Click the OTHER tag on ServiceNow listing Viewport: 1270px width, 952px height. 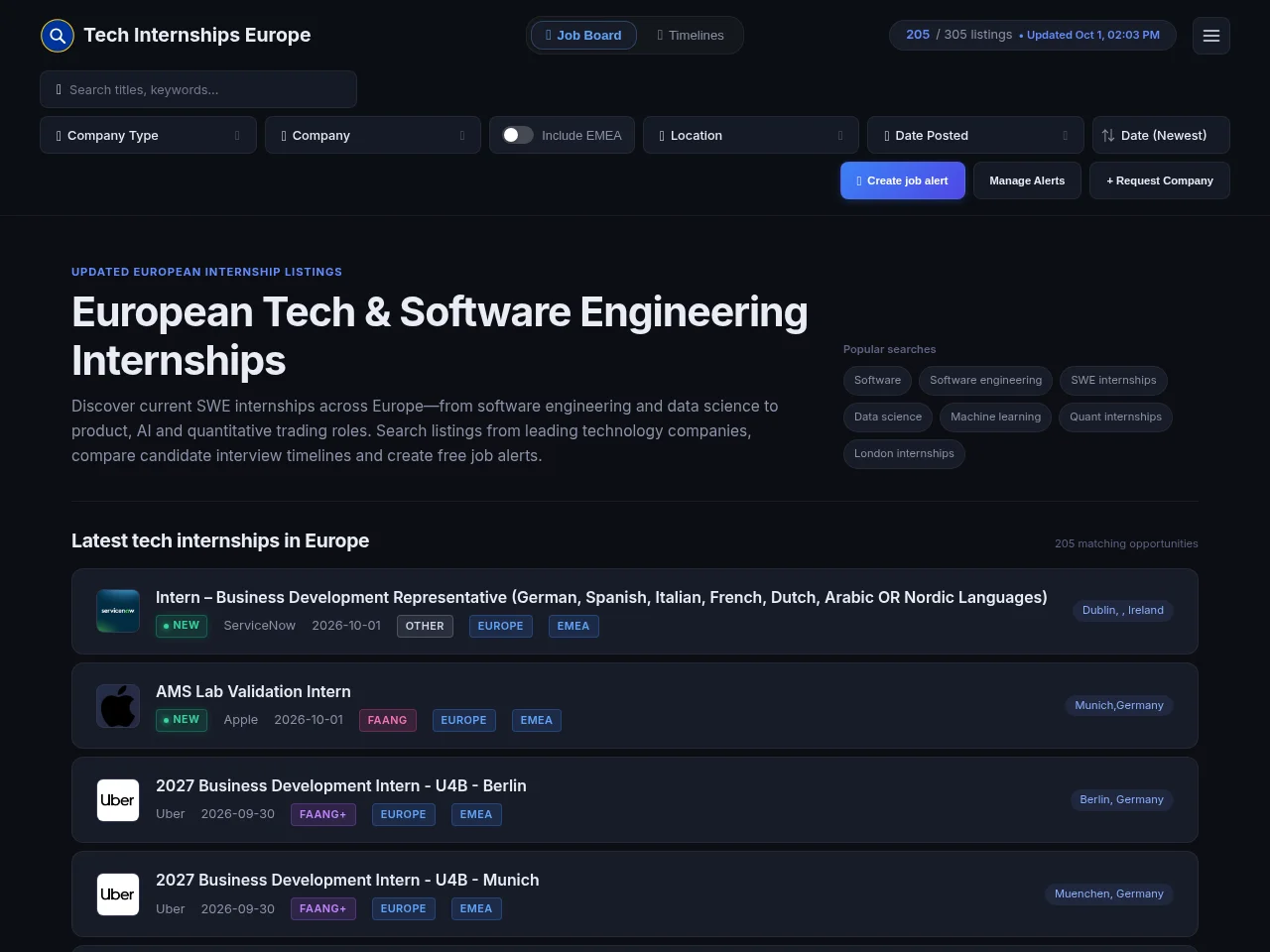click(x=425, y=626)
